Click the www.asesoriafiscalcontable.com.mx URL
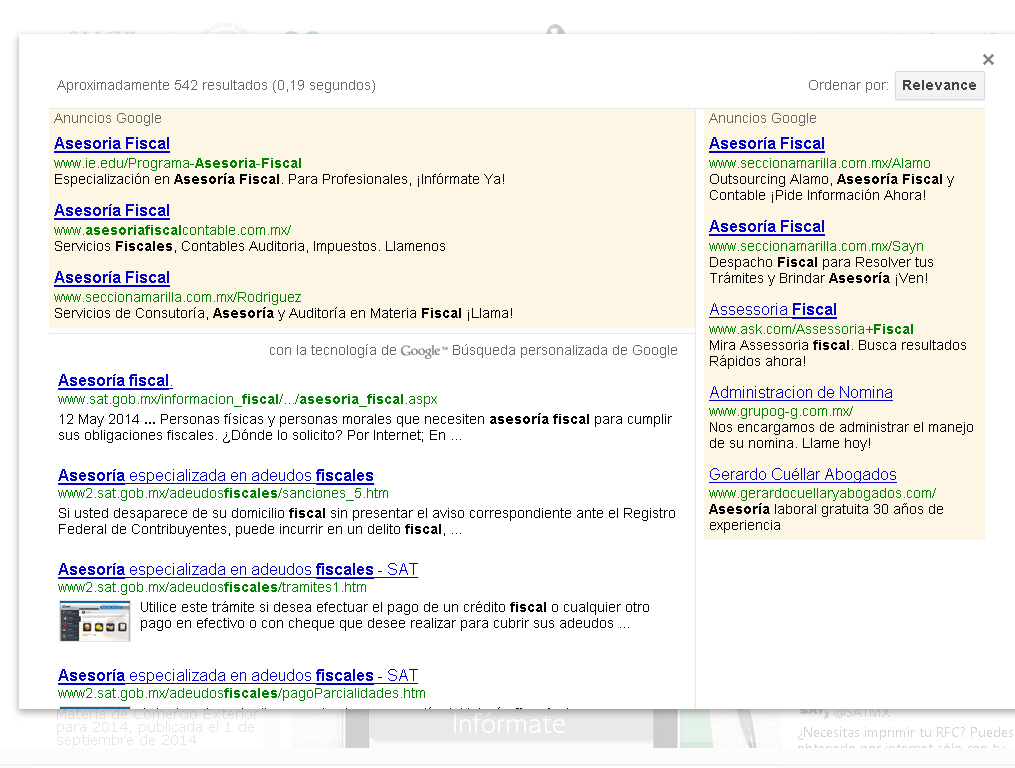Viewport: 1015px width, 768px height. click(x=172, y=230)
